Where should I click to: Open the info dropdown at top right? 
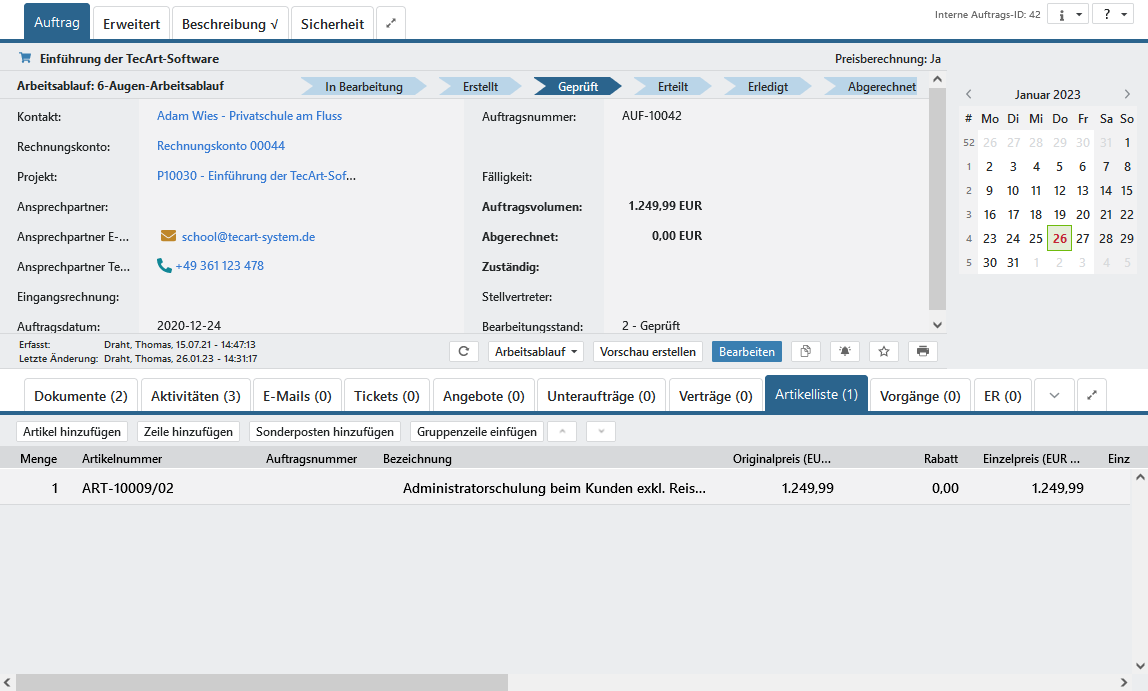(1067, 14)
